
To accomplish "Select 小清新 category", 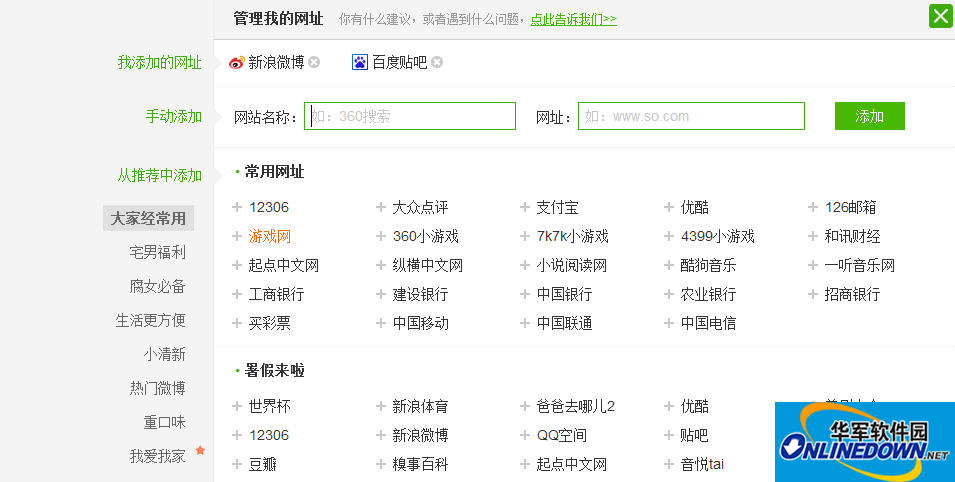I will pyautogui.click(x=164, y=355).
